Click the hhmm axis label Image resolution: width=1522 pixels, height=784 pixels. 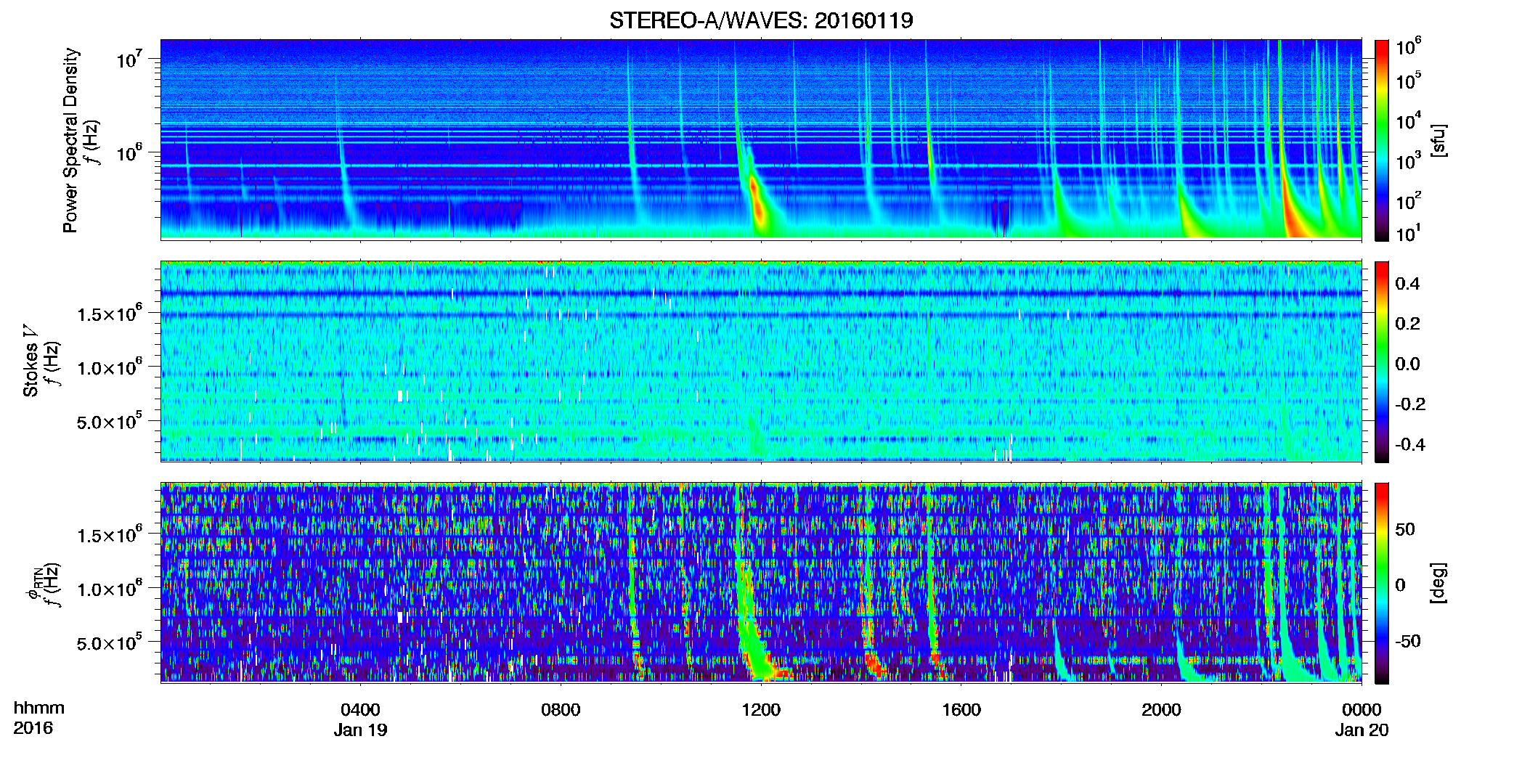tap(38, 708)
